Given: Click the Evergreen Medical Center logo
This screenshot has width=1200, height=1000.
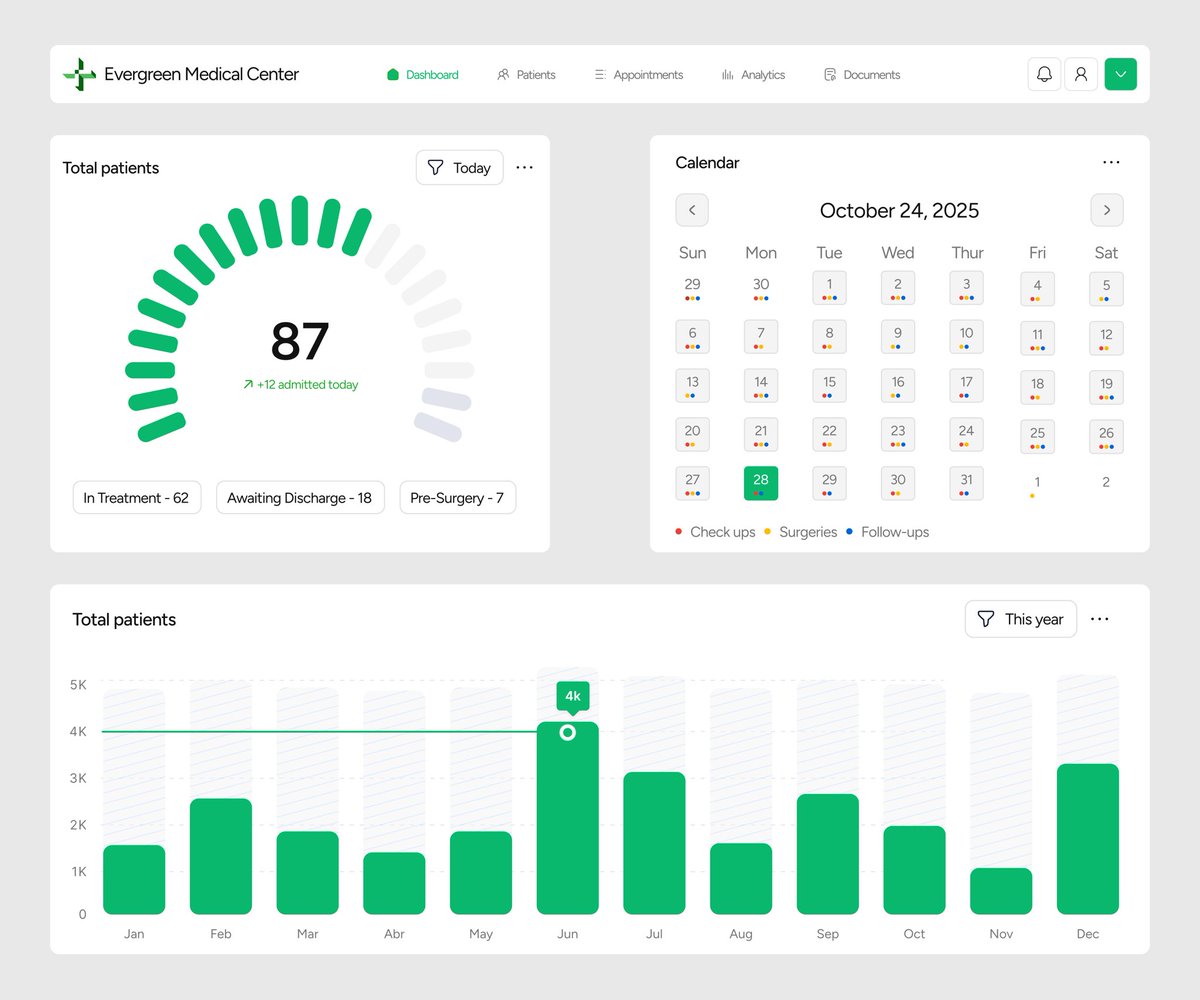Looking at the screenshot, I should [180, 74].
